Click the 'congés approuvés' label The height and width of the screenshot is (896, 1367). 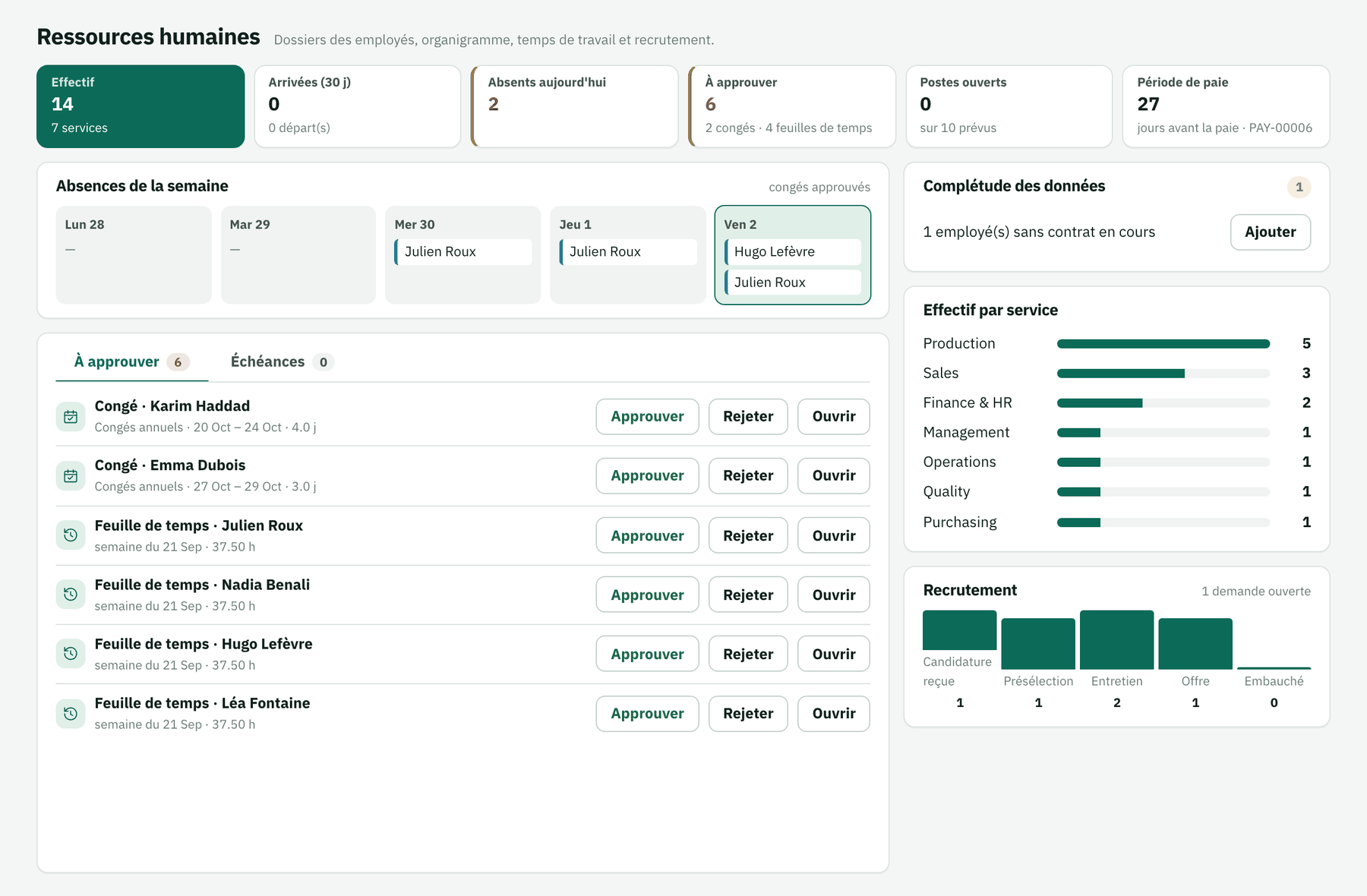click(x=819, y=187)
